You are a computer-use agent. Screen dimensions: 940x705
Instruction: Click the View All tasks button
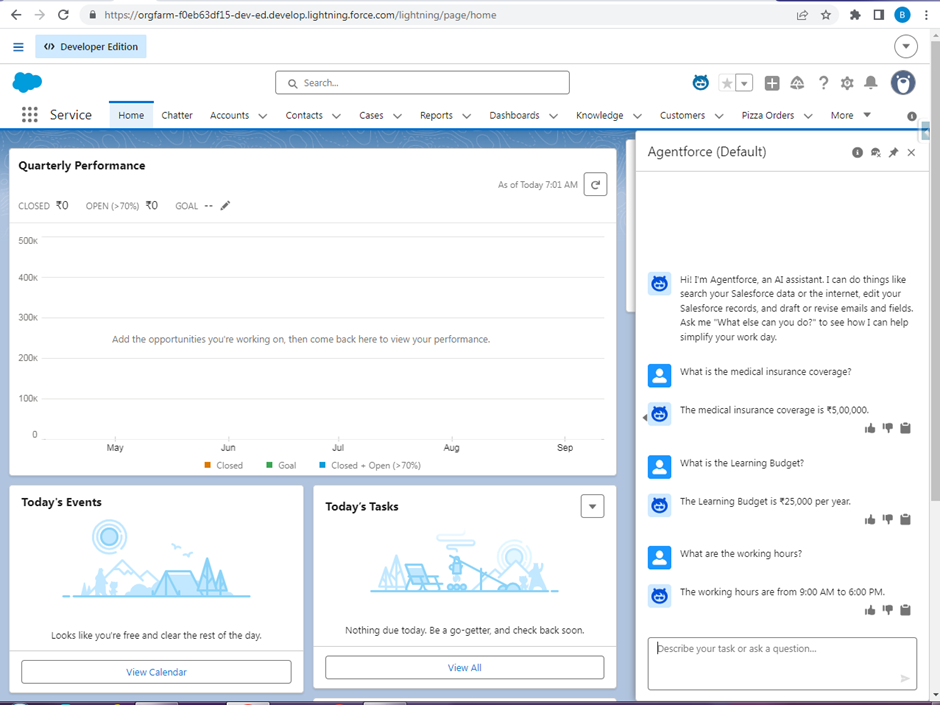pos(465,667)
